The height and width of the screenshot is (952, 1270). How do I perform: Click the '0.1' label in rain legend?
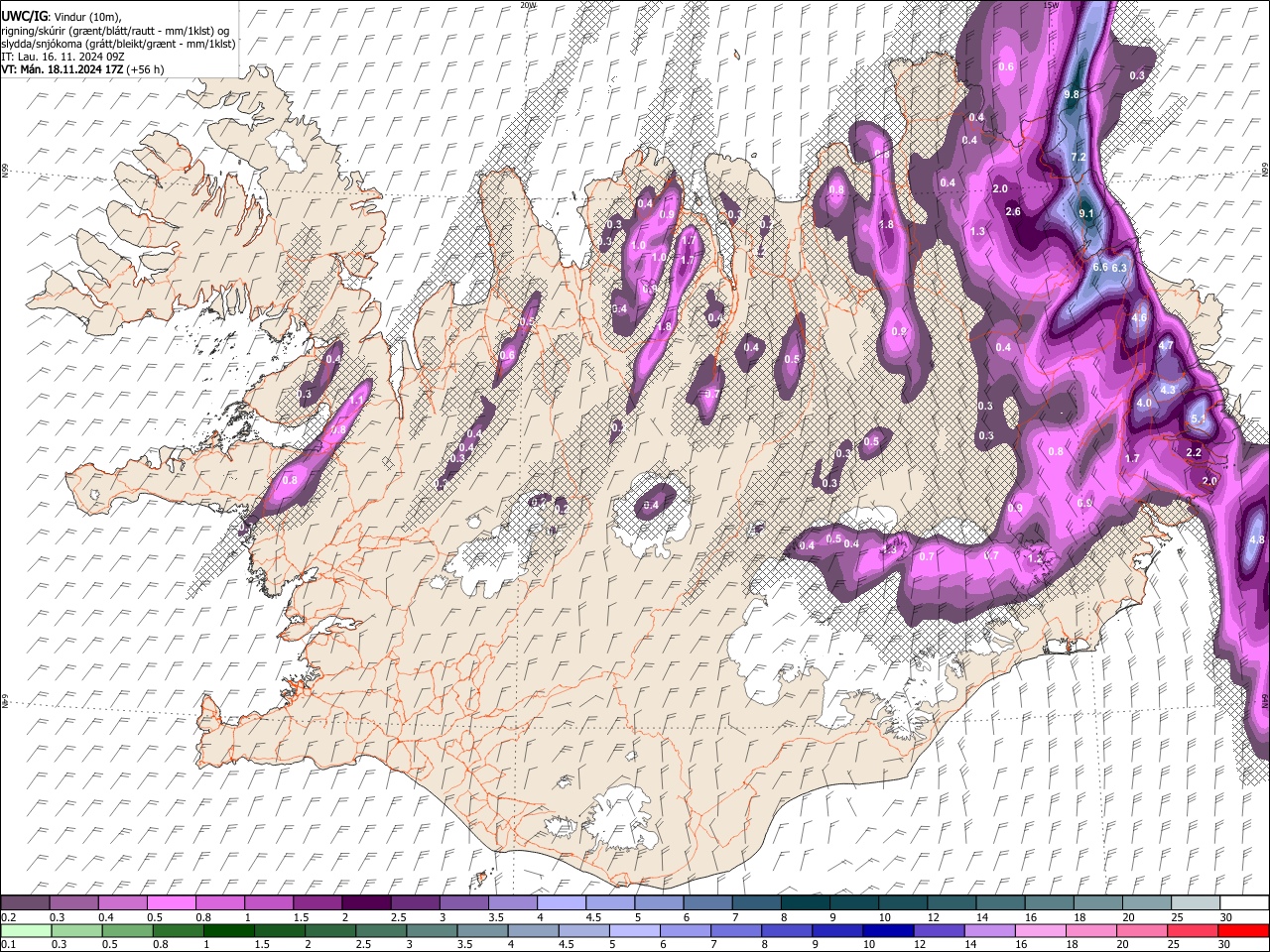click(7, 944)
